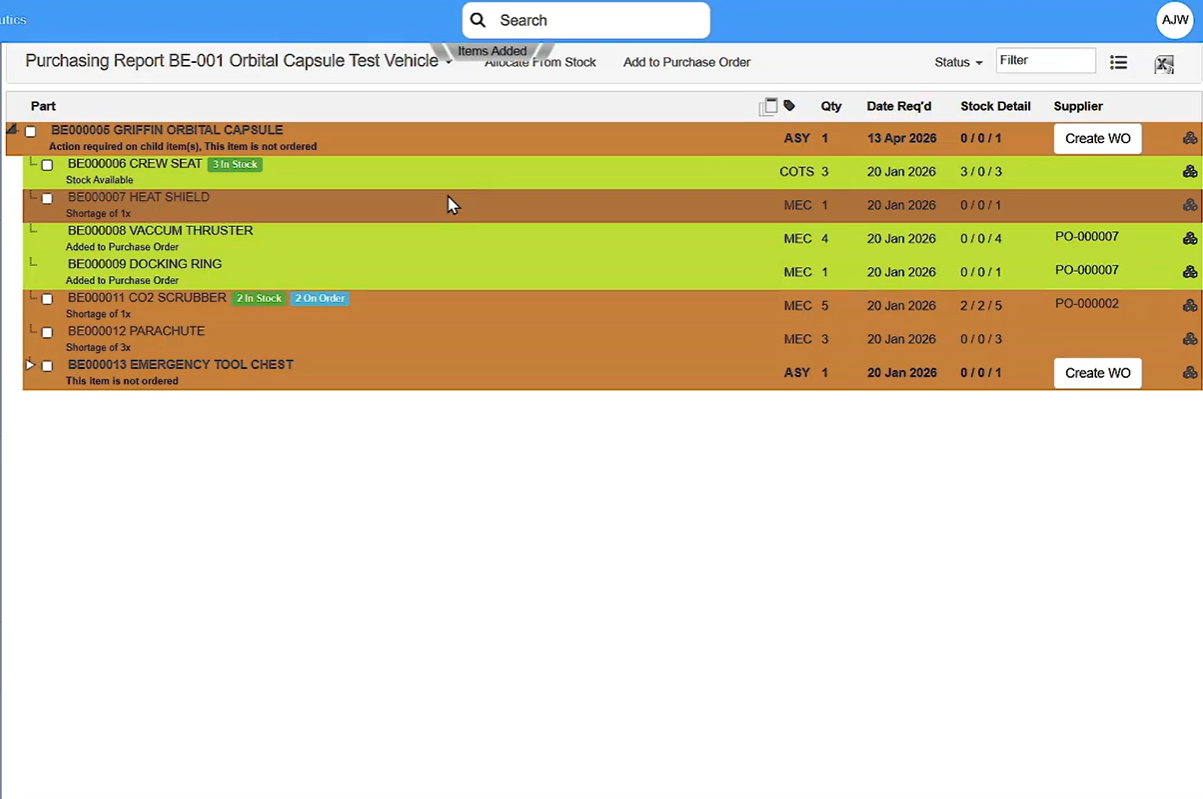The image size is (1203, 799).
Task: Create WO for Griffin Orbital Capsule
Action: tap(1097, 139)
